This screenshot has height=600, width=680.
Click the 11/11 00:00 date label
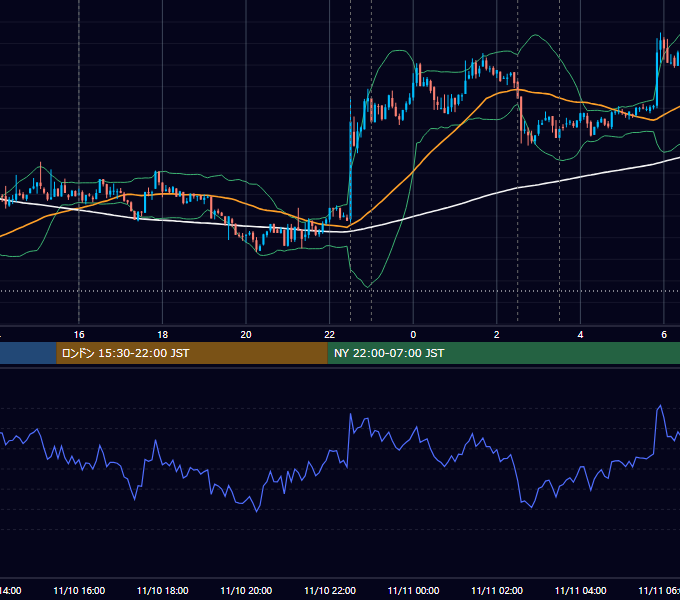tap(413, 591)
